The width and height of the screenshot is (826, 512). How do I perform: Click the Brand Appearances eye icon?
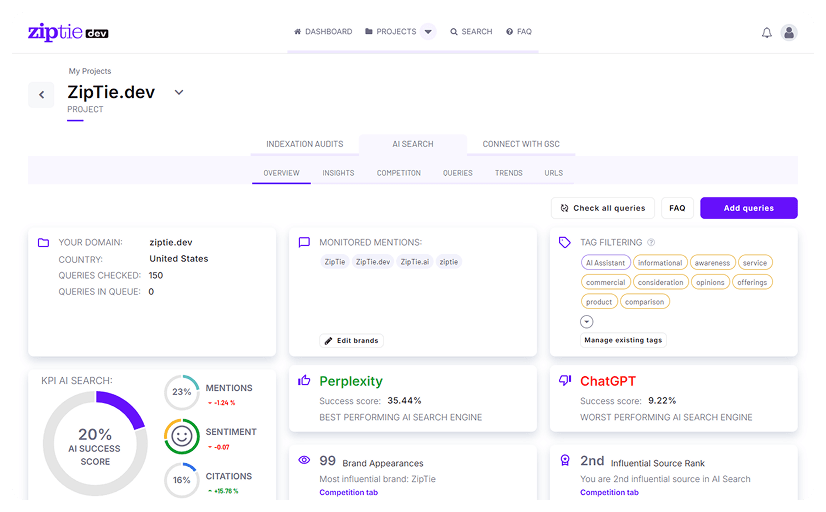click(x=304, y=460)
